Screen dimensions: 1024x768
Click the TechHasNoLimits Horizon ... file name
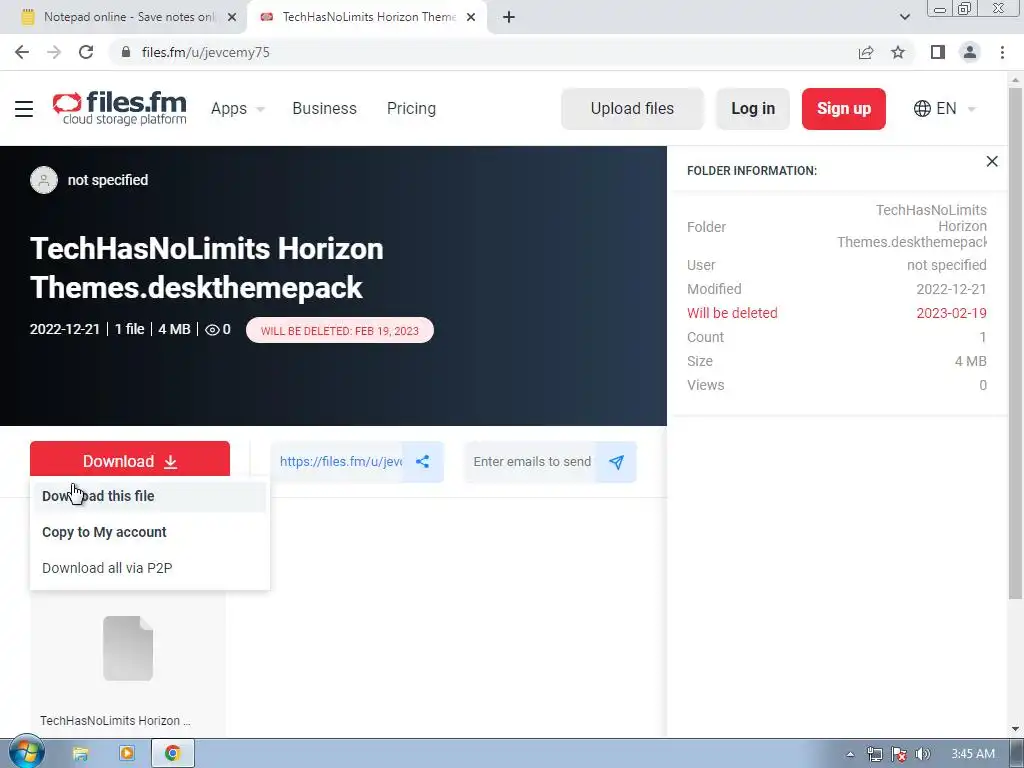116,720
